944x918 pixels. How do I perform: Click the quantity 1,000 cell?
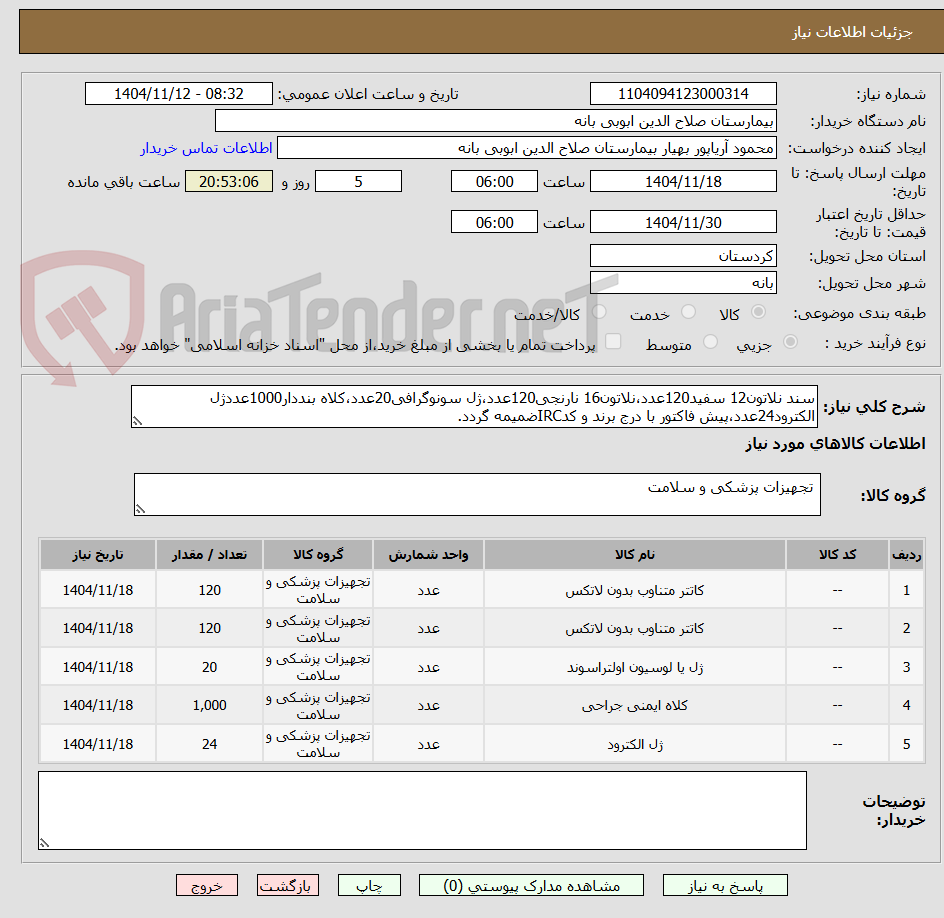(210, 706)
